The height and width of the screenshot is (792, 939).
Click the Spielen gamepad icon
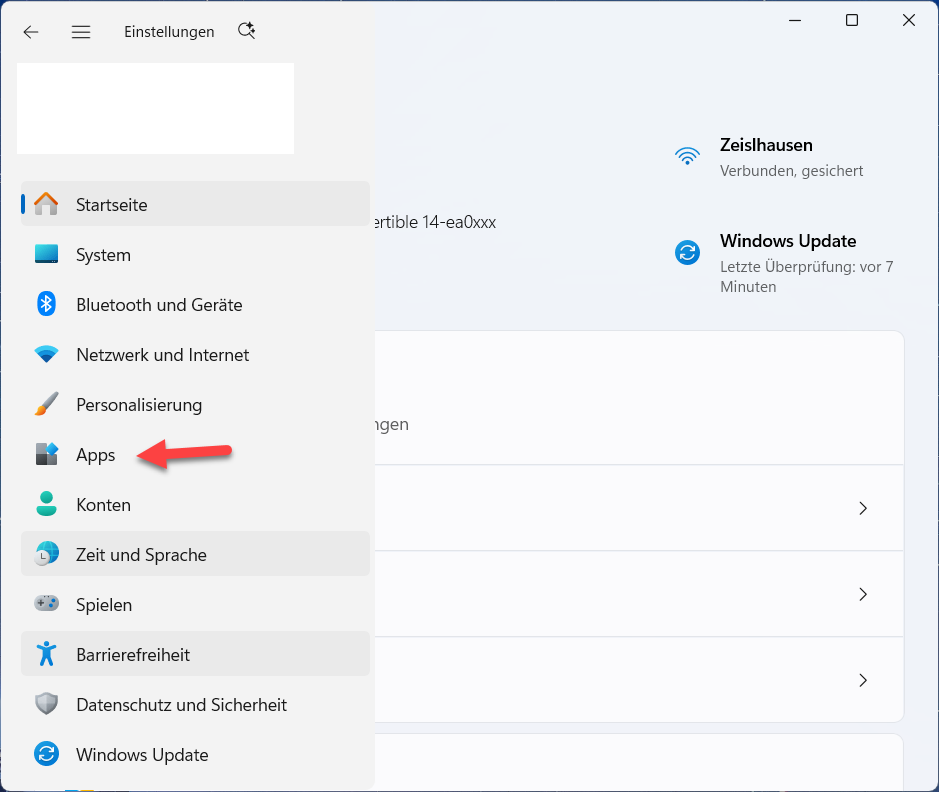click(46, 603)
